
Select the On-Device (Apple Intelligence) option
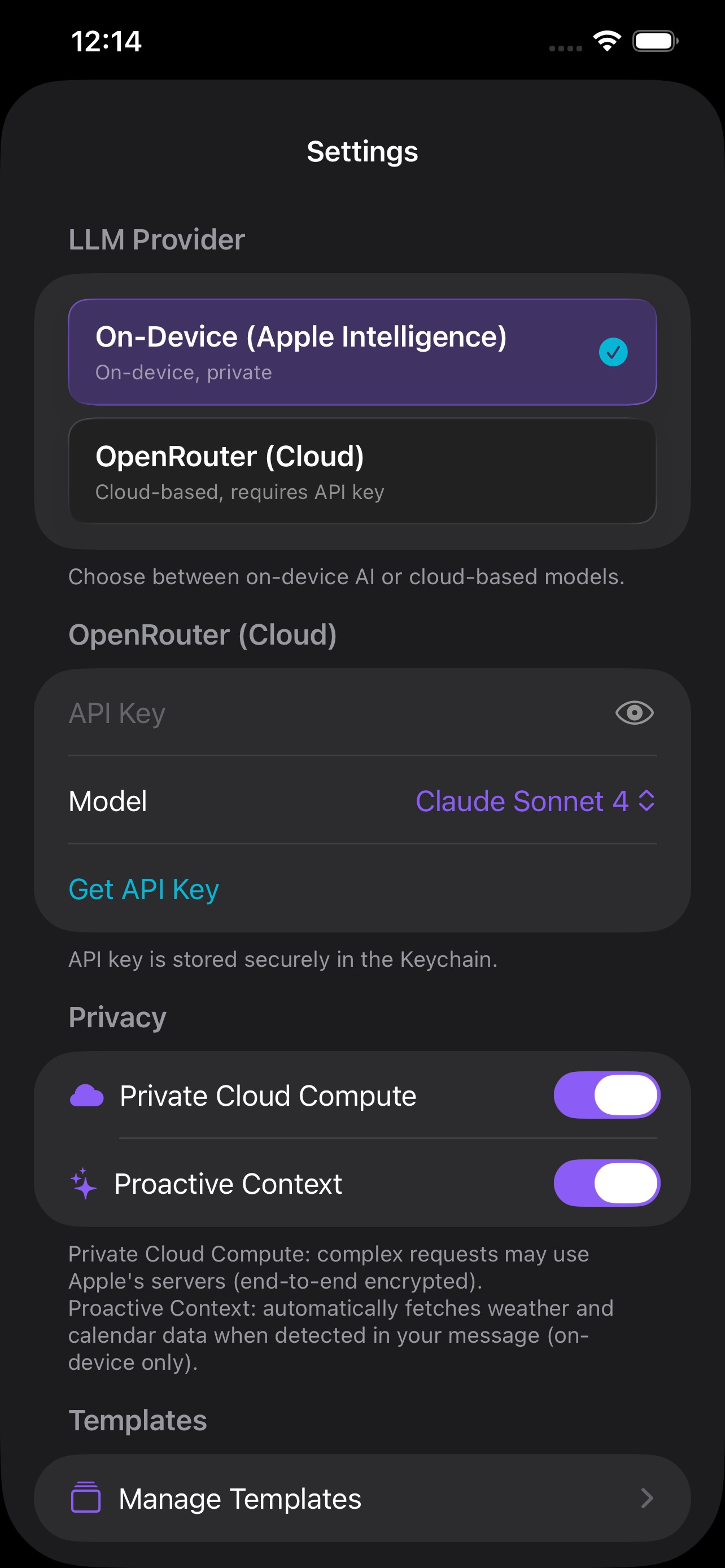tap(362, 351)
